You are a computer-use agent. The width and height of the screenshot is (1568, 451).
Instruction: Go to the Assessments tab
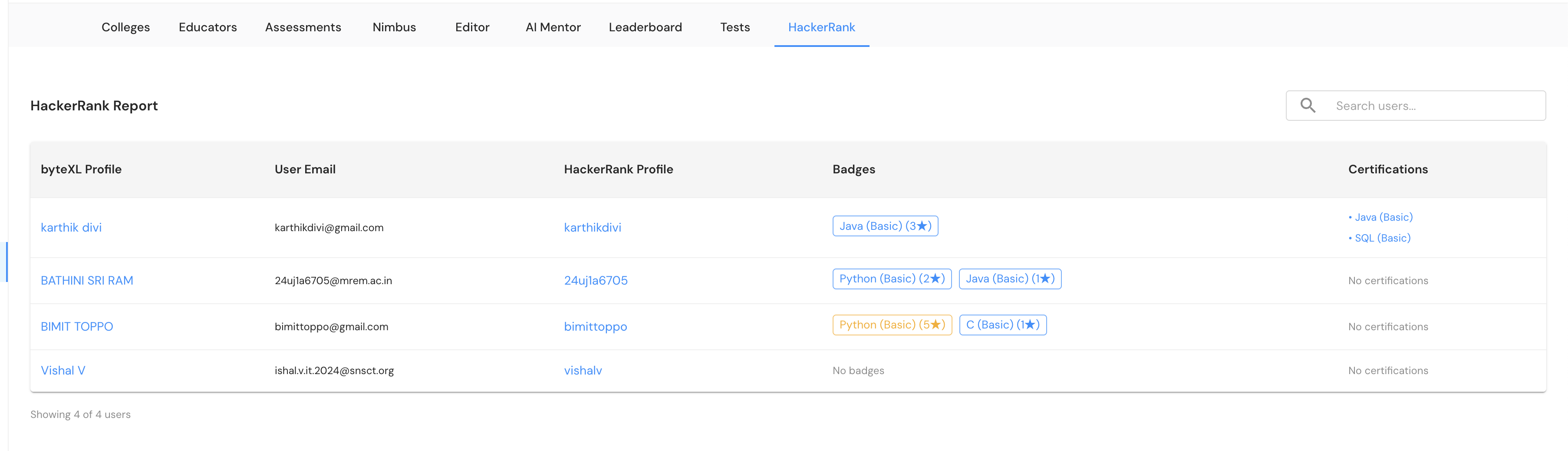tap(303, 27)
